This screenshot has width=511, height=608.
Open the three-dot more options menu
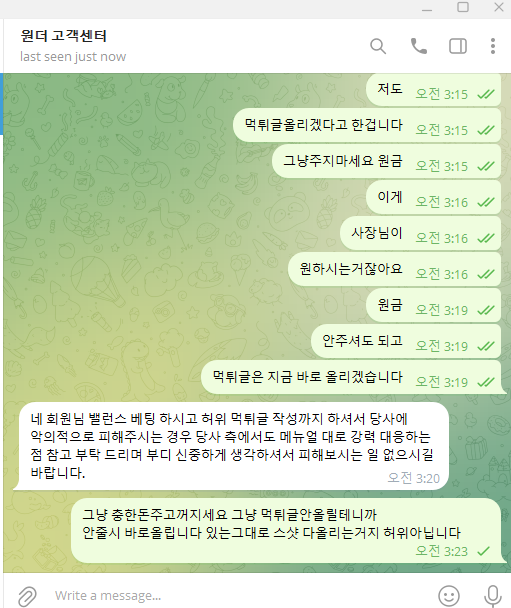click(492, 46)
